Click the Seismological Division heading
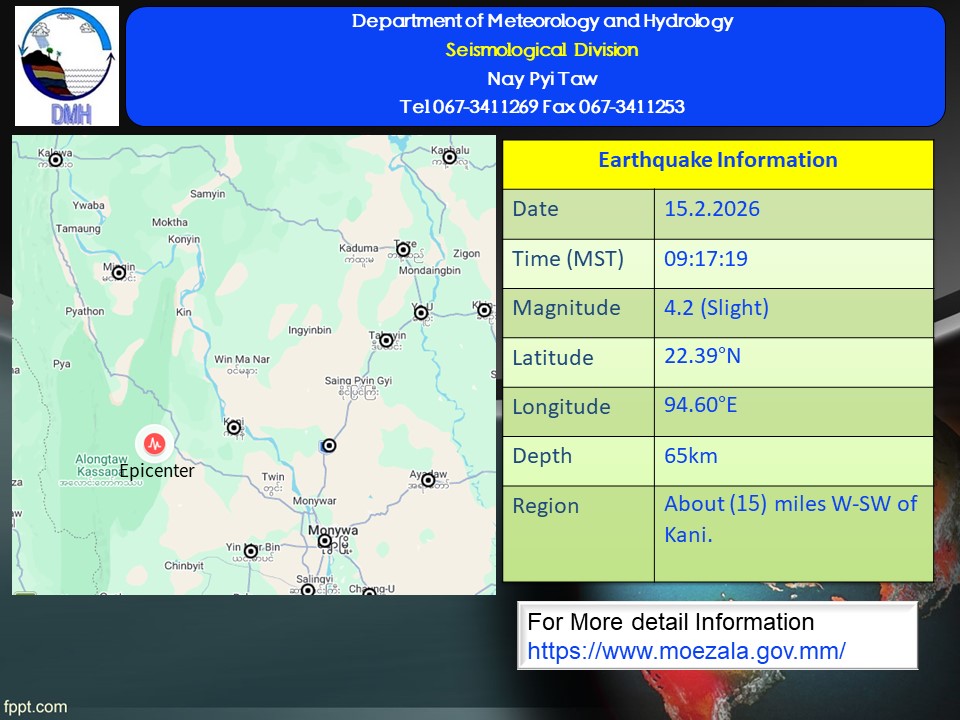This screenshot has height=720, width=960. pos(541,50)
